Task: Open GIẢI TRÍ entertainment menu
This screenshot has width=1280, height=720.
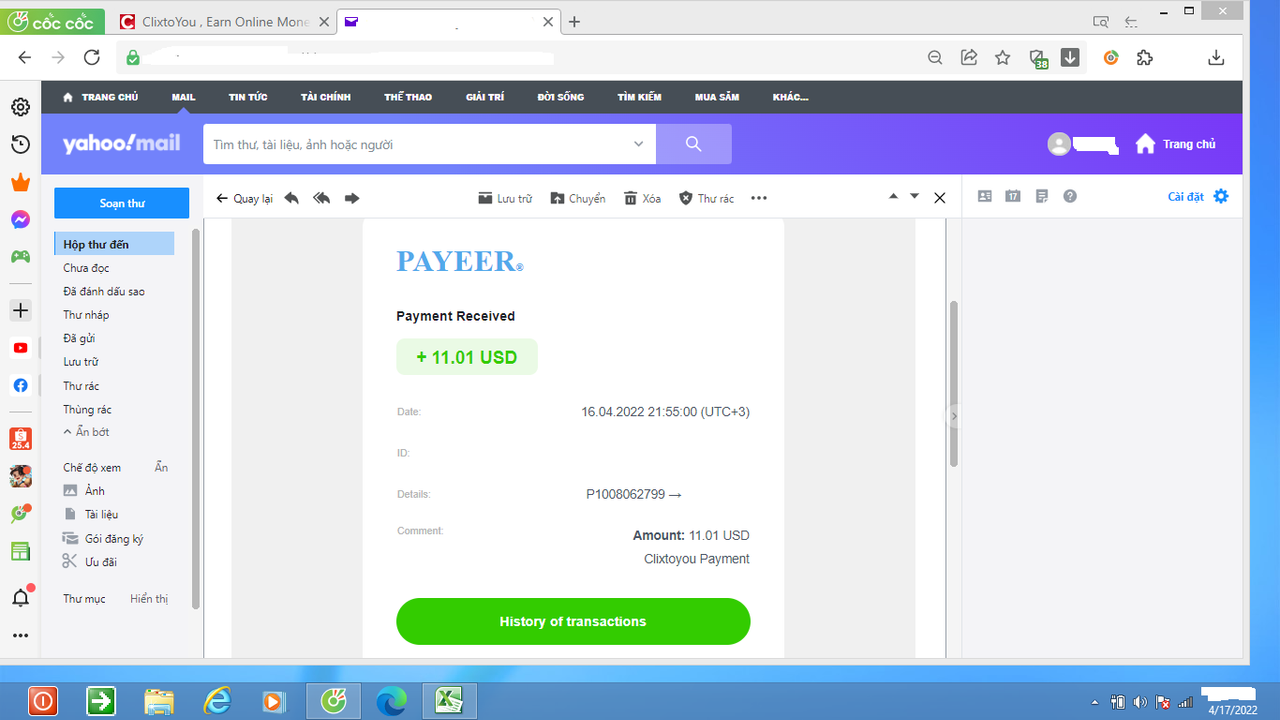Action: point(485,97)
